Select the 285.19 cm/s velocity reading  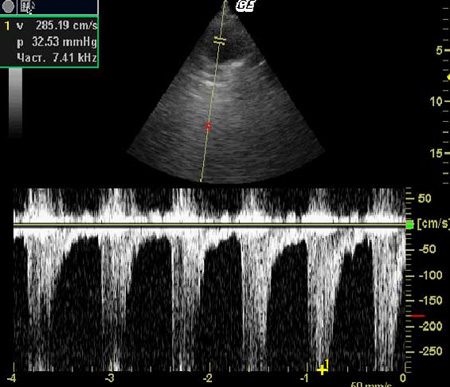tap(67, 25)
